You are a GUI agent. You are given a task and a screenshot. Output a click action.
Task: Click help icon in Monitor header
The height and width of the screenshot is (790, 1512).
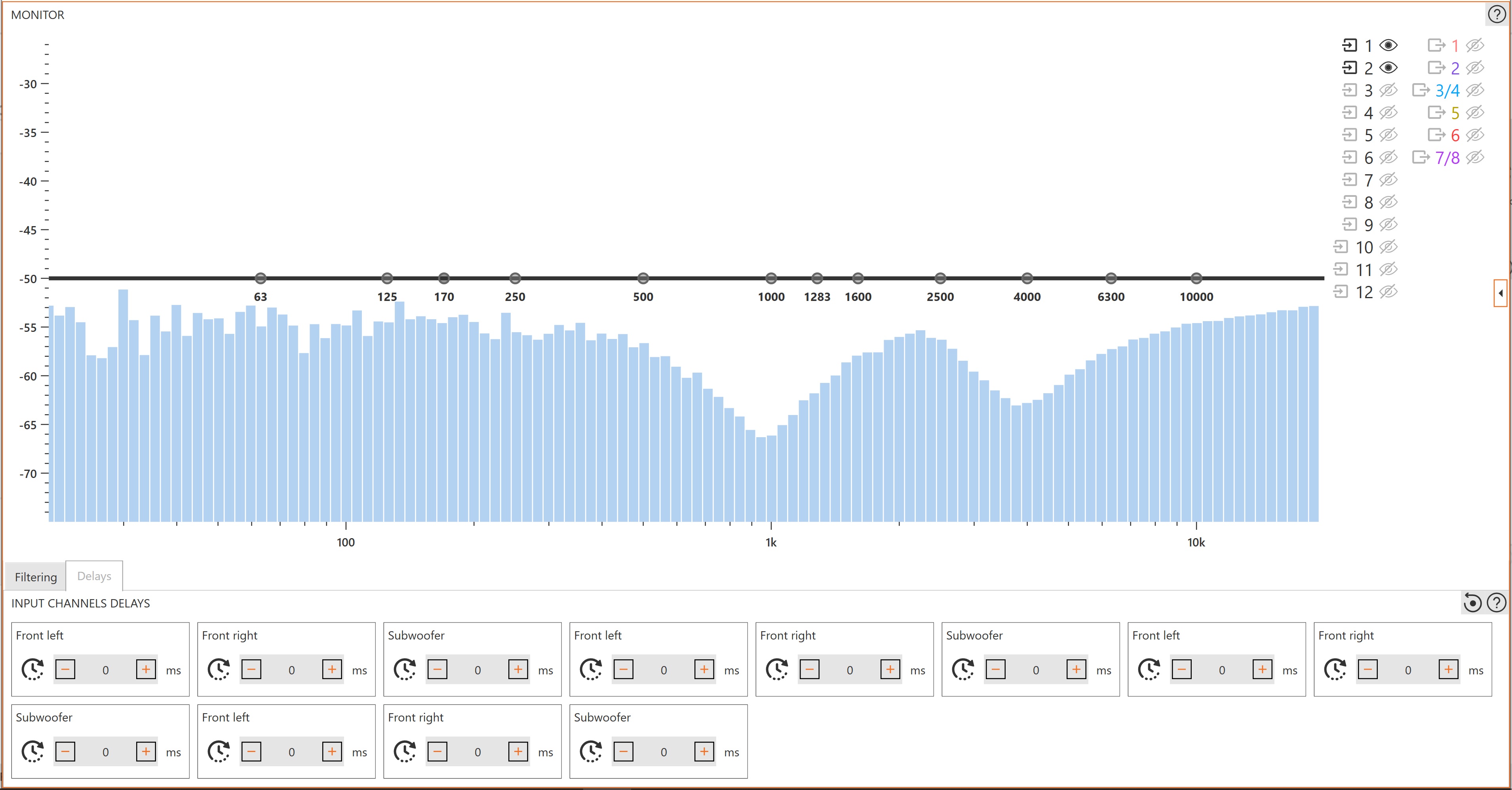pyautogui.click(x=1497, y=15)
